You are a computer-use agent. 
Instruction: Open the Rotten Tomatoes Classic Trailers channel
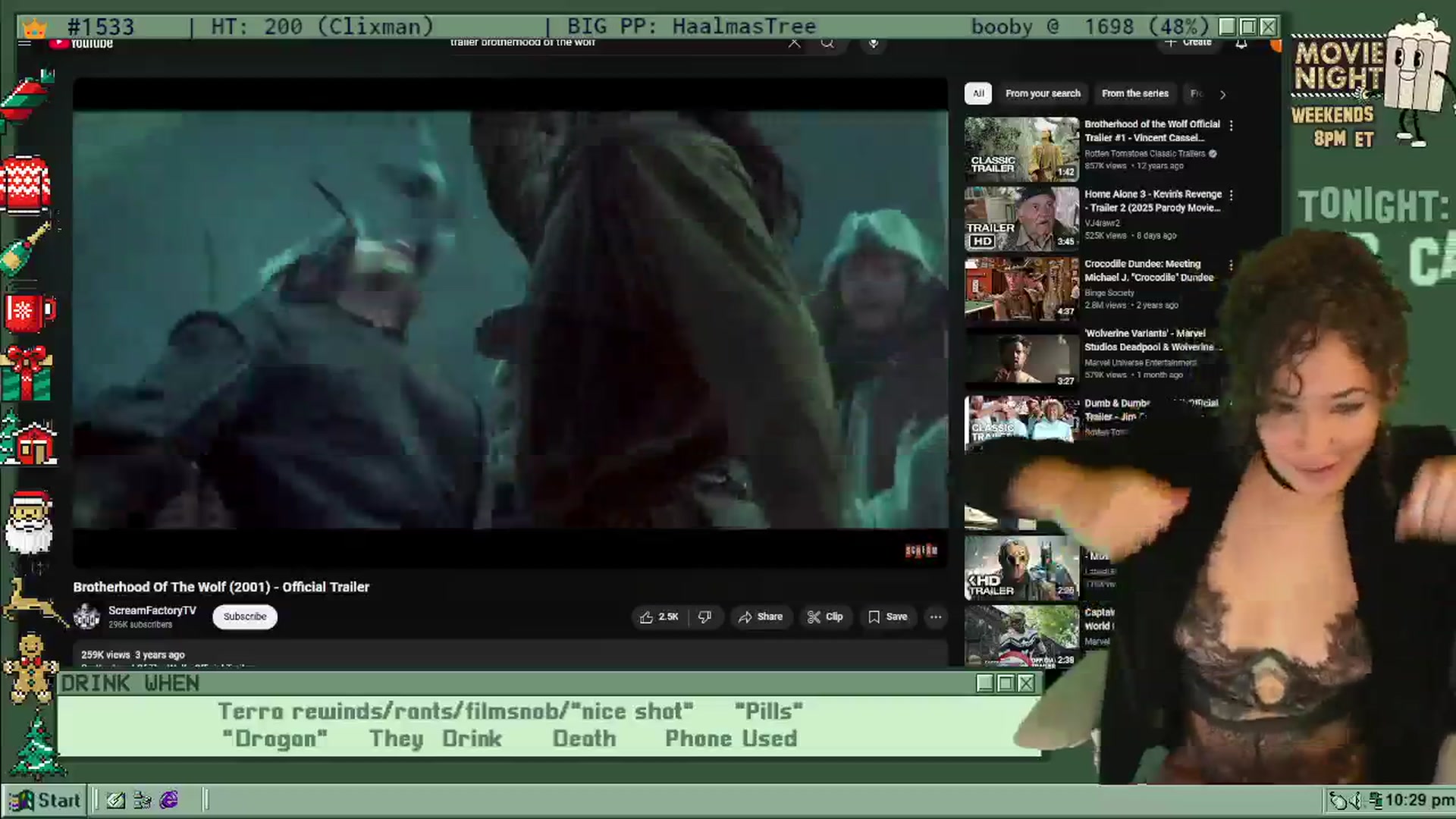(1144, 153)
